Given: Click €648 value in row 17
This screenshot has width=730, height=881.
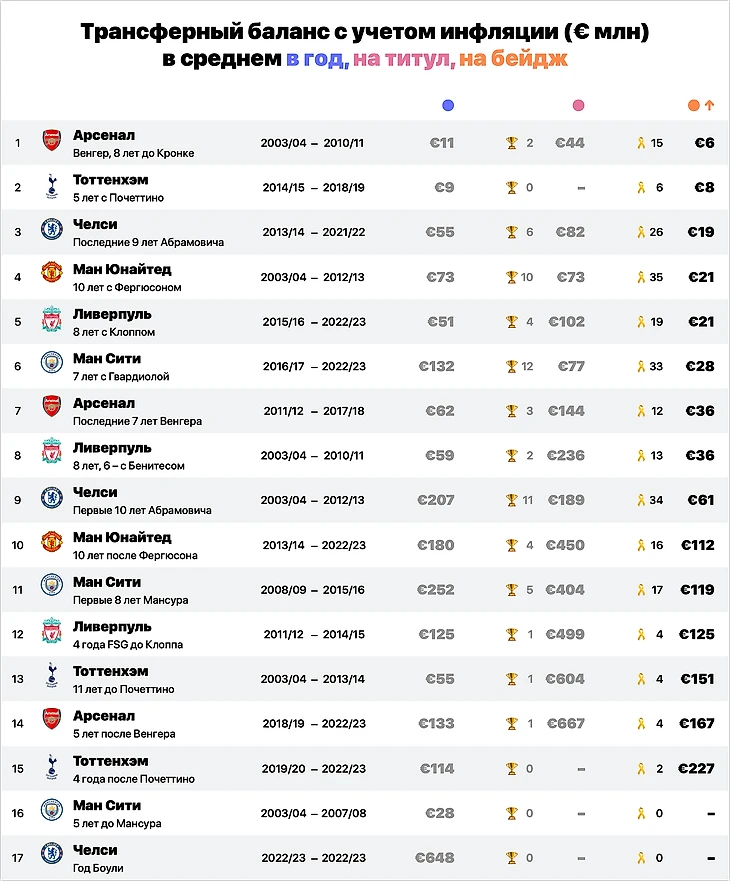Looking at the screenshot, I should tap(435, 858).
